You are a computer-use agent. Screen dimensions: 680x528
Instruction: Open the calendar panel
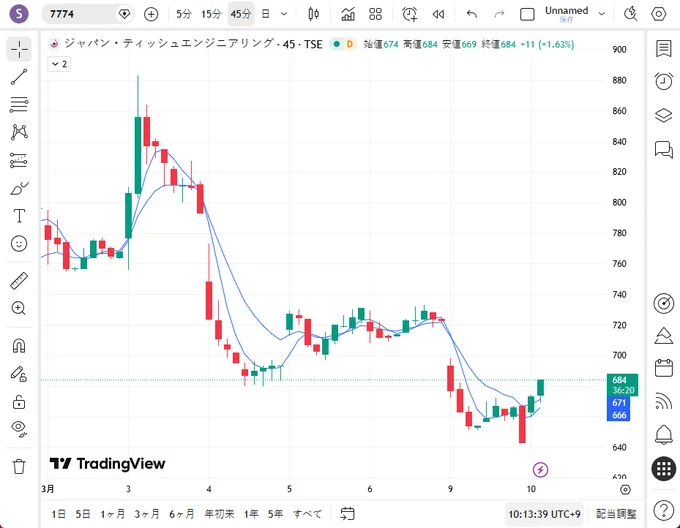click(664, 368)
